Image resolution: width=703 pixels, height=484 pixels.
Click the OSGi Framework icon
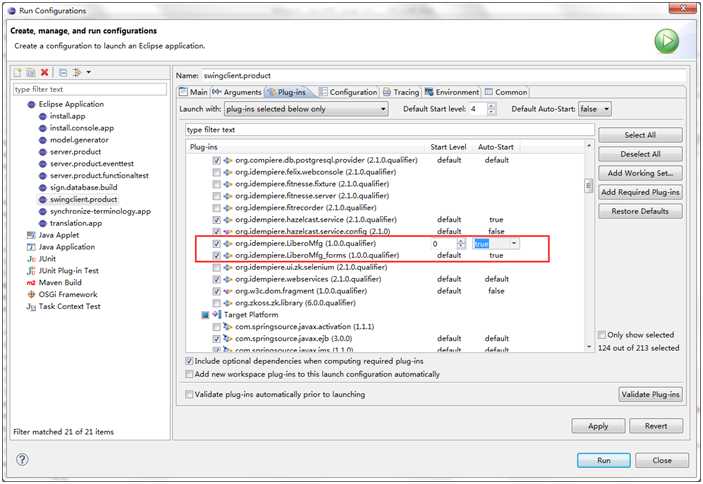coord(31,294)
